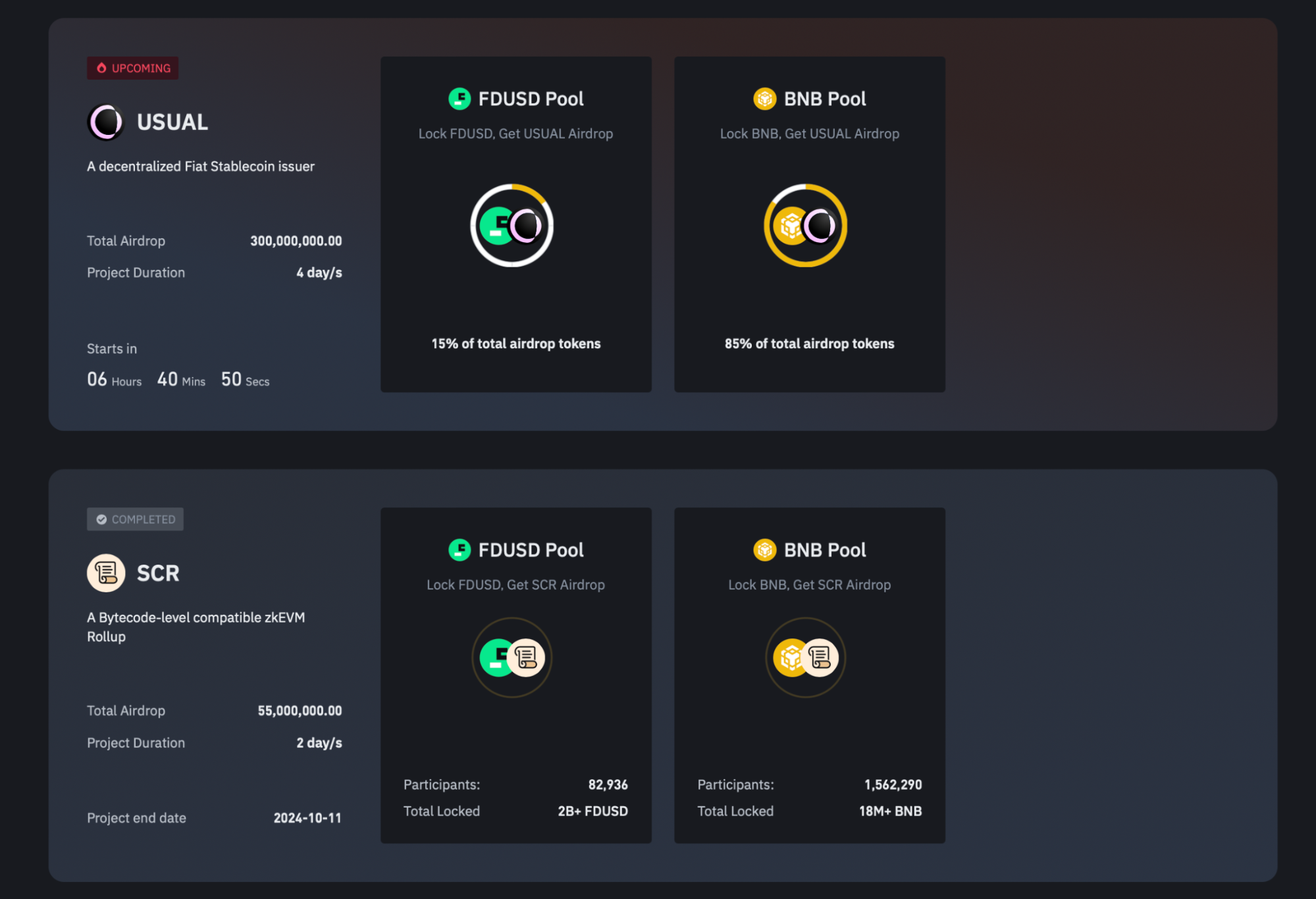Click the 2024-10-11 project end date
Image resolution: width=1316 pixels, height=899 pixels.
[307, 818]
